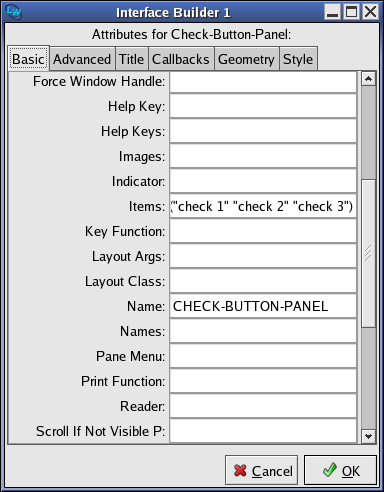The image size is (384, 492).
Task: Click the Help Key input field
Action: click(263, 106)
